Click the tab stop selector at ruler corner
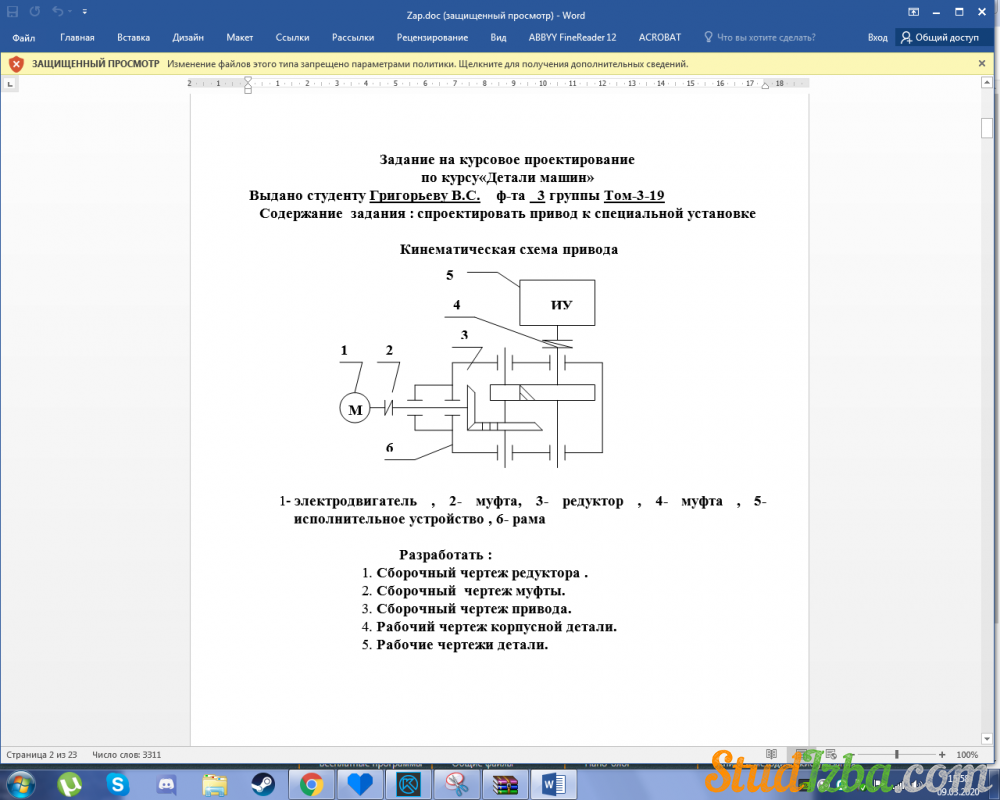The height and width of the screenshot is (800, 1000). 10,84
